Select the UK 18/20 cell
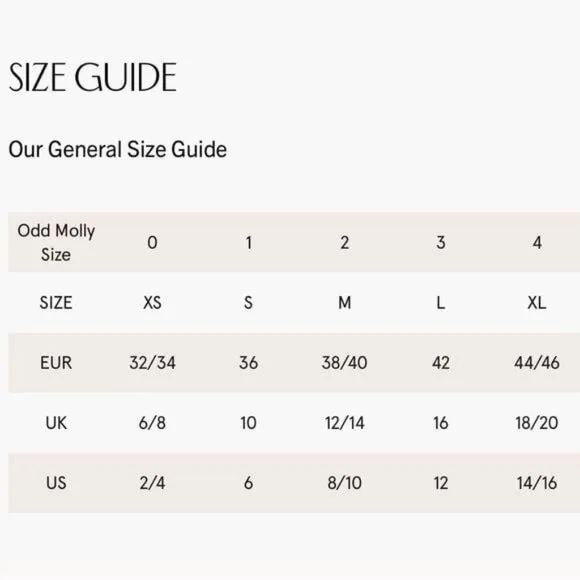The height and width of the screenshot is (580, 580). (537, 423)
